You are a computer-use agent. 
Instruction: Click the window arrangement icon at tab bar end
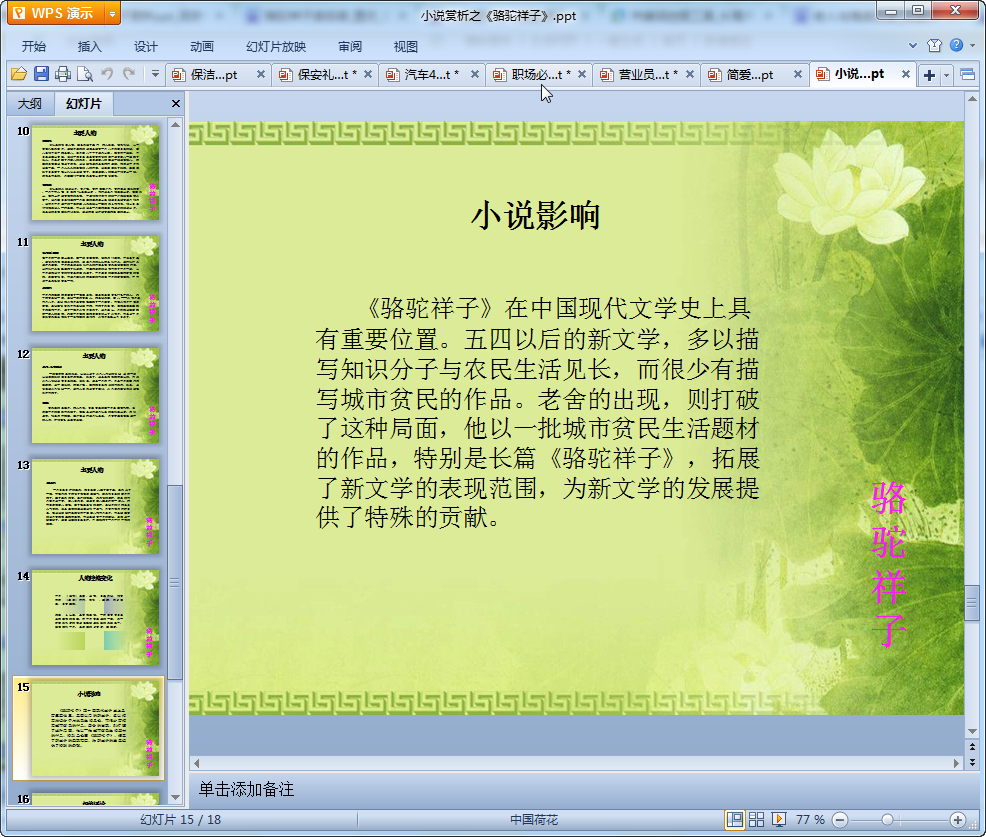(x=968, y=75)
